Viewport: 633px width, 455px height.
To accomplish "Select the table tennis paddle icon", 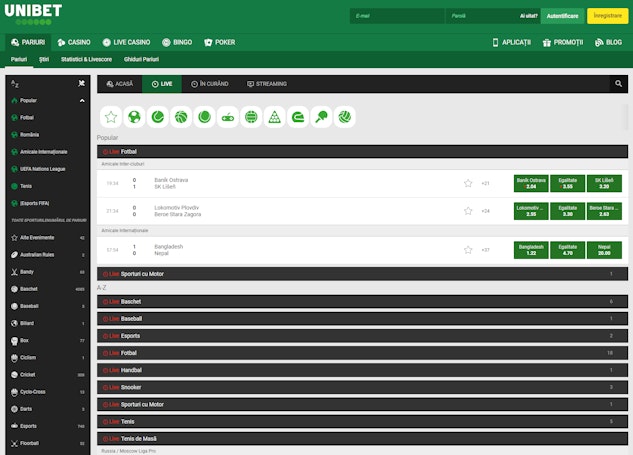I will click(x=321, y=117).
